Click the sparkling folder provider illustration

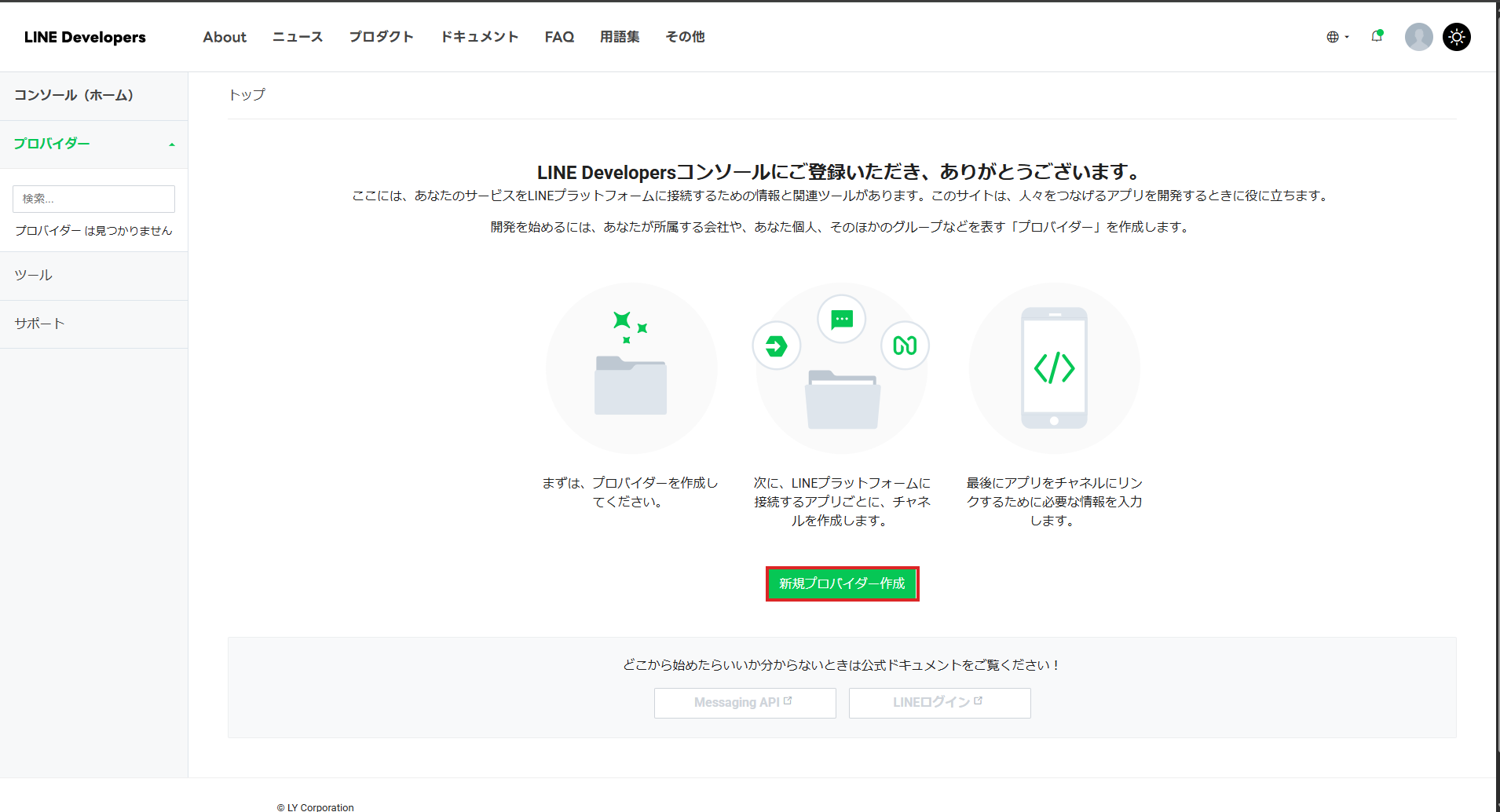click(631, 368)
